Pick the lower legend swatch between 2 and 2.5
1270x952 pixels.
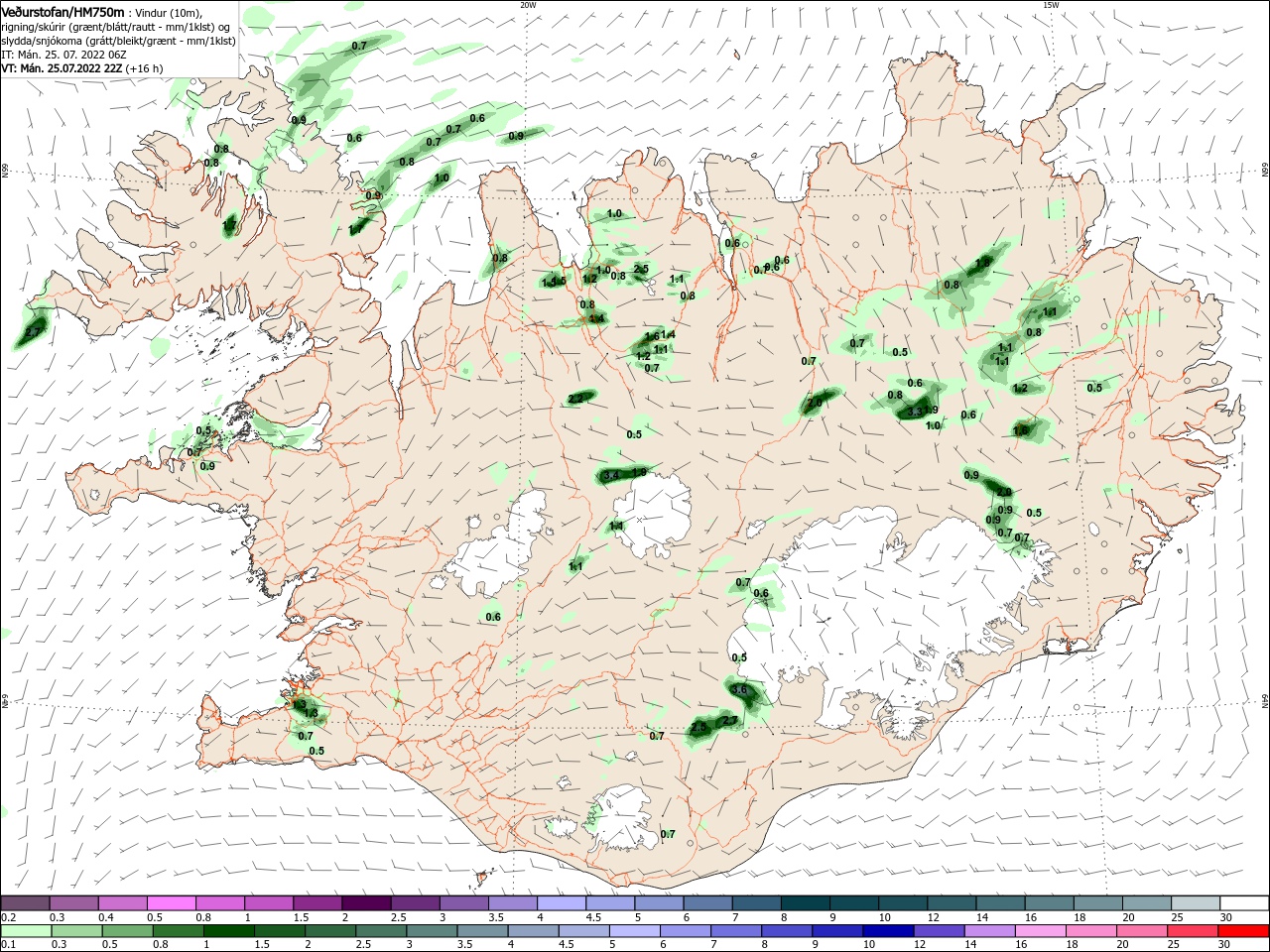point(329,931)
